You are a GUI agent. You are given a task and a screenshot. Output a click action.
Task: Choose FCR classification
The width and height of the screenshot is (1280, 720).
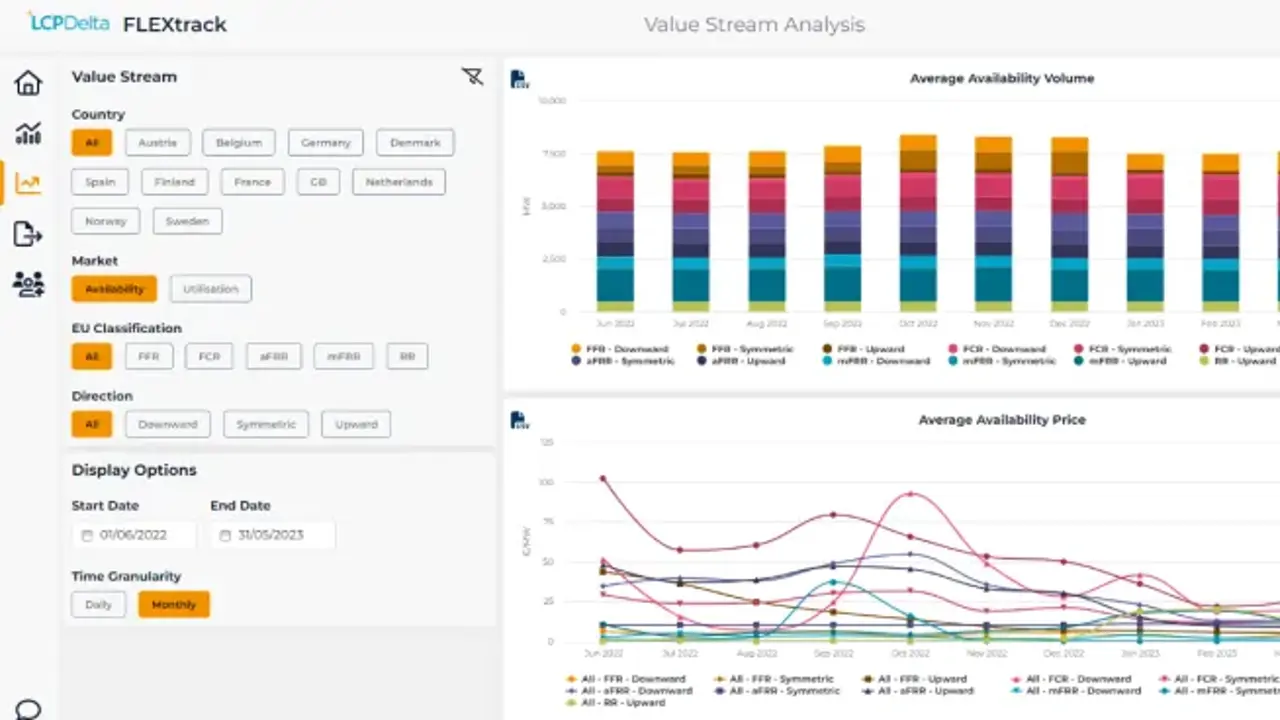(209, 356)
